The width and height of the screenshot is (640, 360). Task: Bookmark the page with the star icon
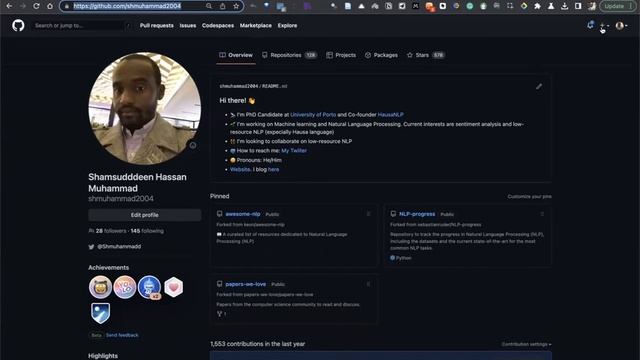236,6
